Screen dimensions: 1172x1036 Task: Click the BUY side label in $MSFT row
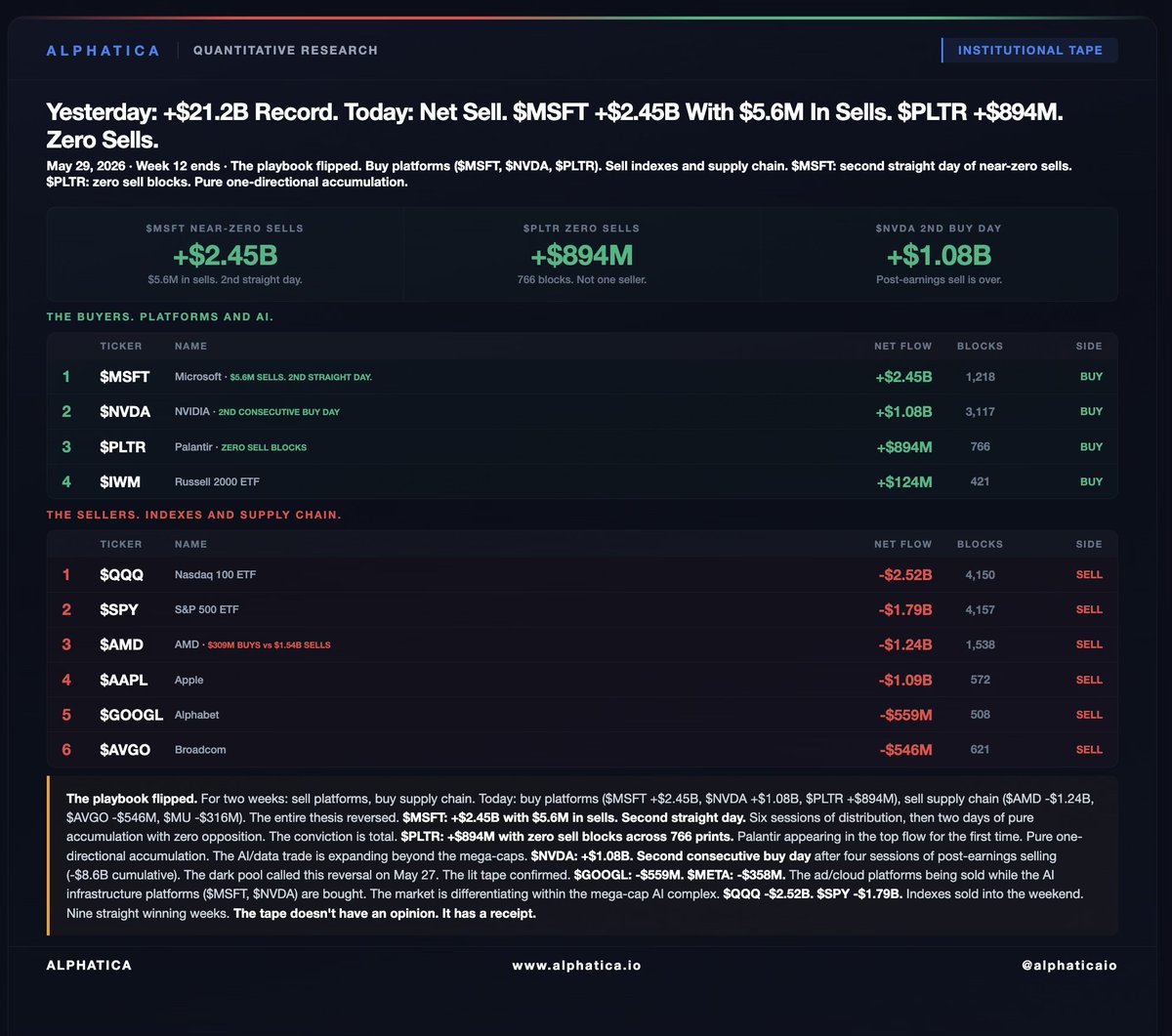pos(1091,377)
